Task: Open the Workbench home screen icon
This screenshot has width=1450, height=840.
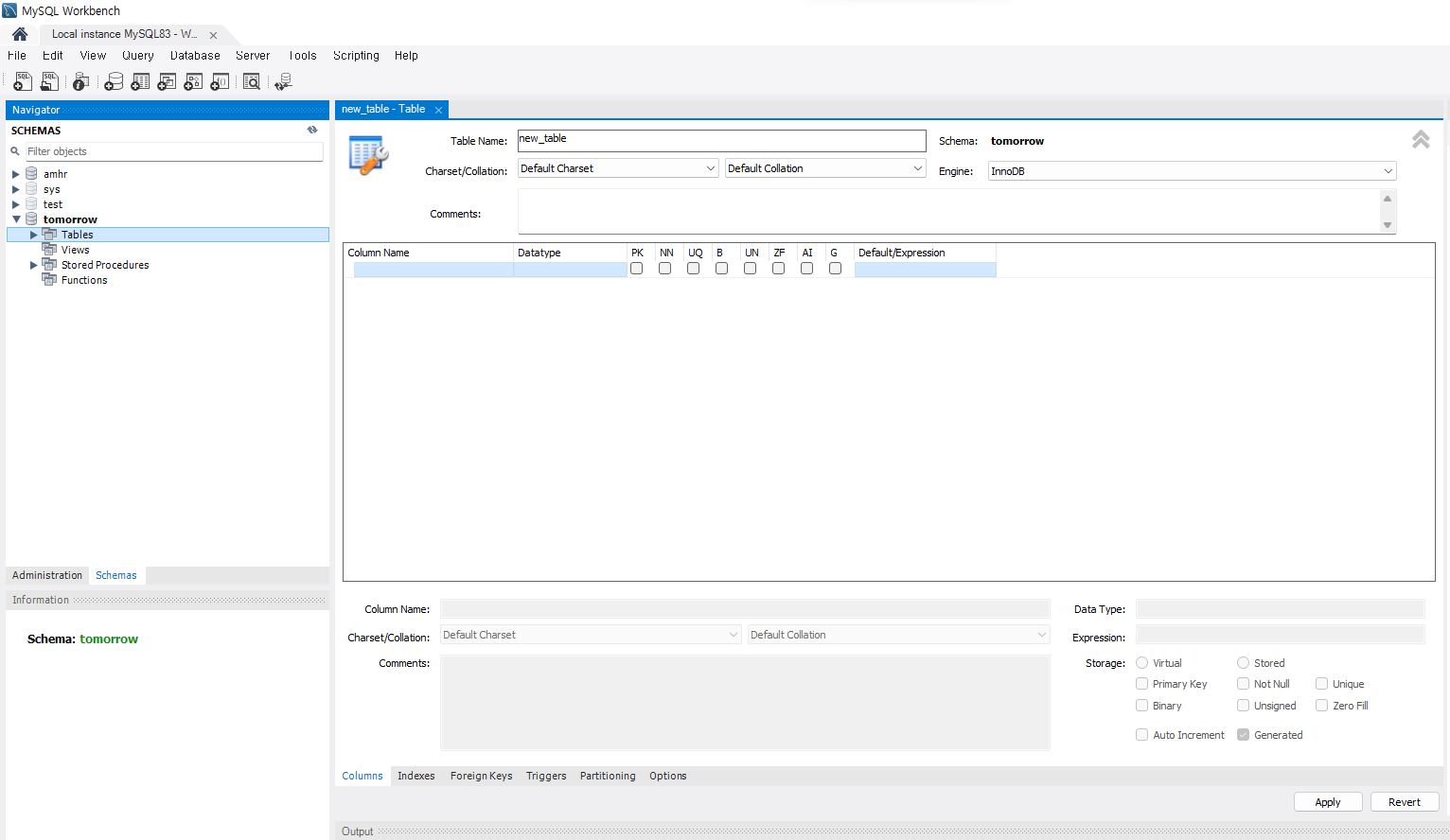Action: tap(20, 34)
